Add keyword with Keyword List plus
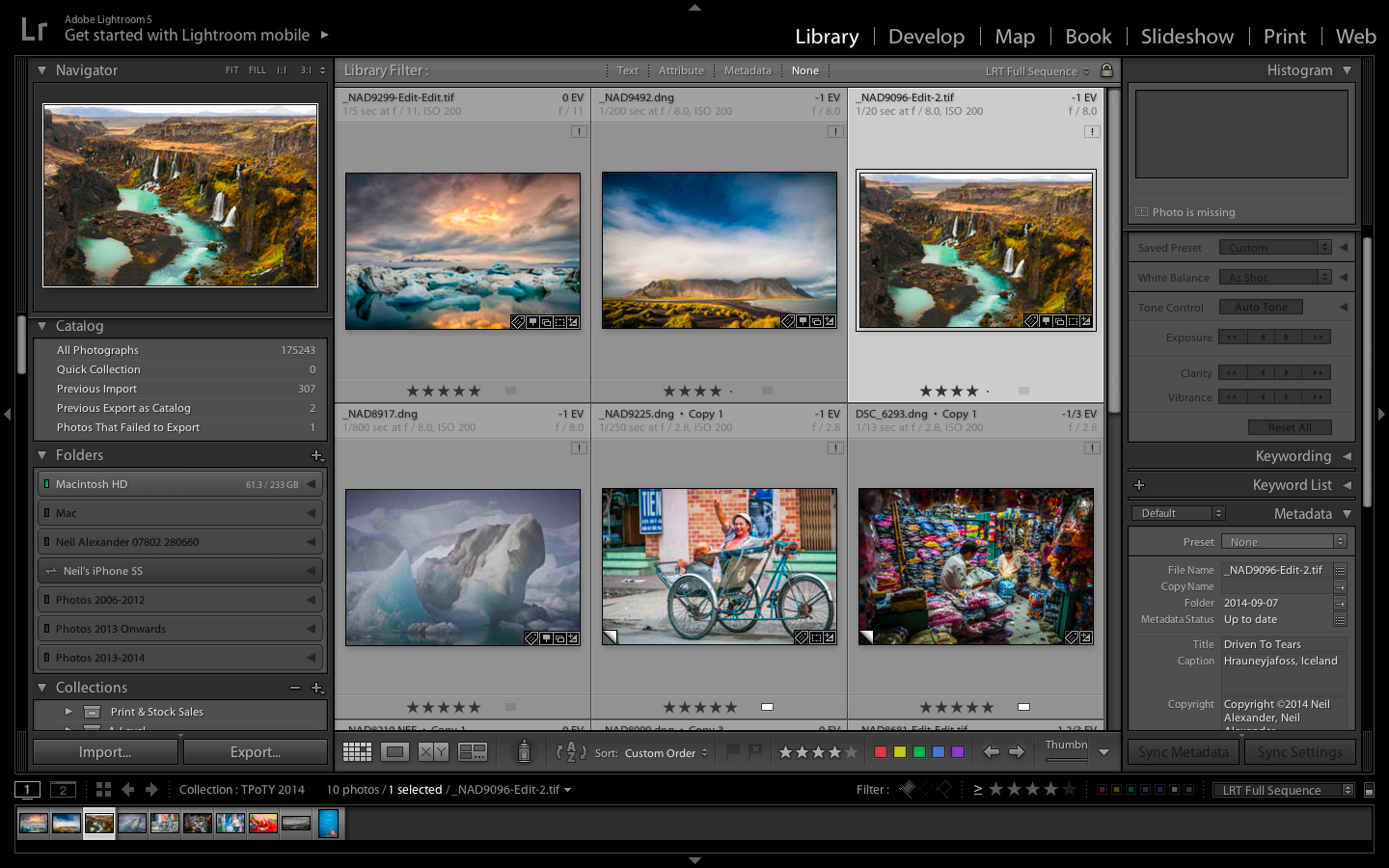 pyautogui.click(x=1139, y=485)
